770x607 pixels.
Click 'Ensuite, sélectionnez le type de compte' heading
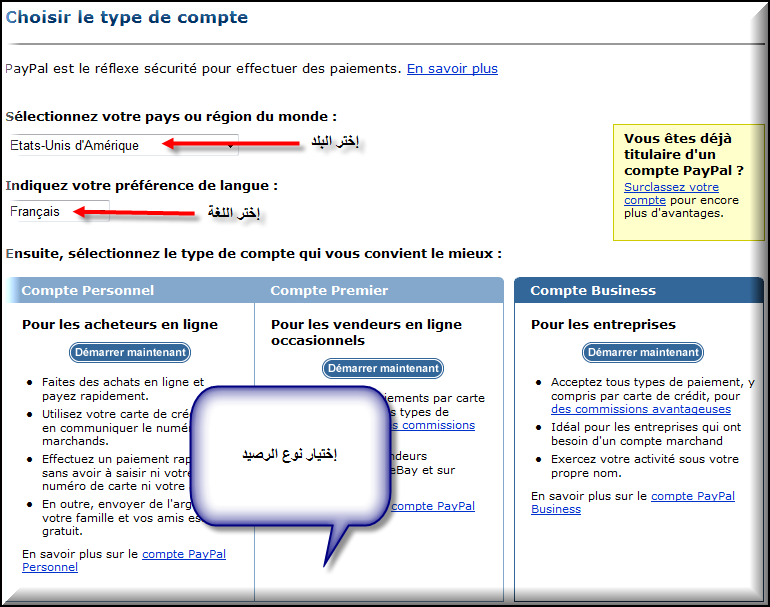253,254
